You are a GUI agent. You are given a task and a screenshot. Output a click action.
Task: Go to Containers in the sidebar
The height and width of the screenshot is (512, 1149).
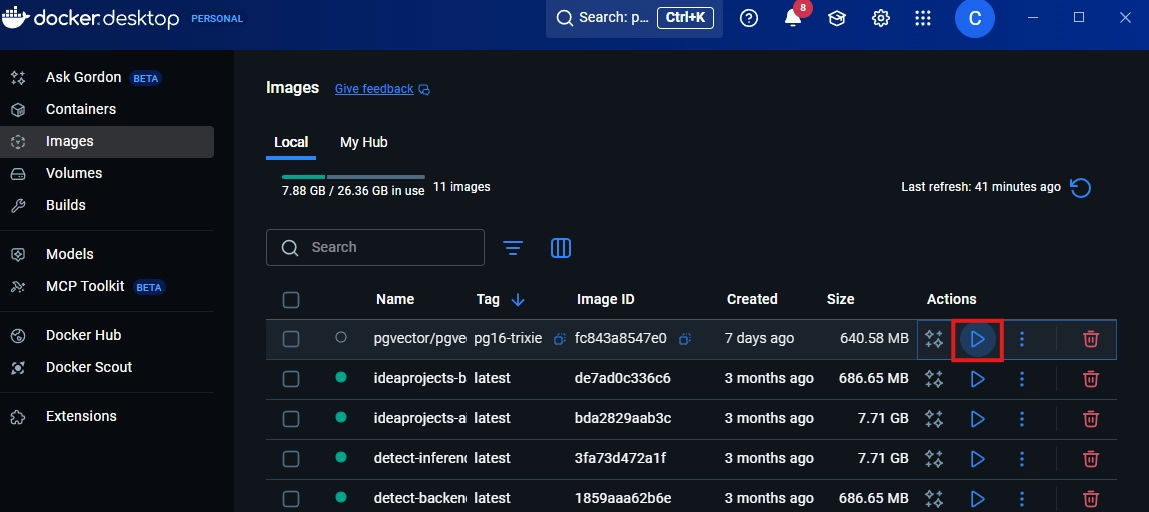click(107, 109)
